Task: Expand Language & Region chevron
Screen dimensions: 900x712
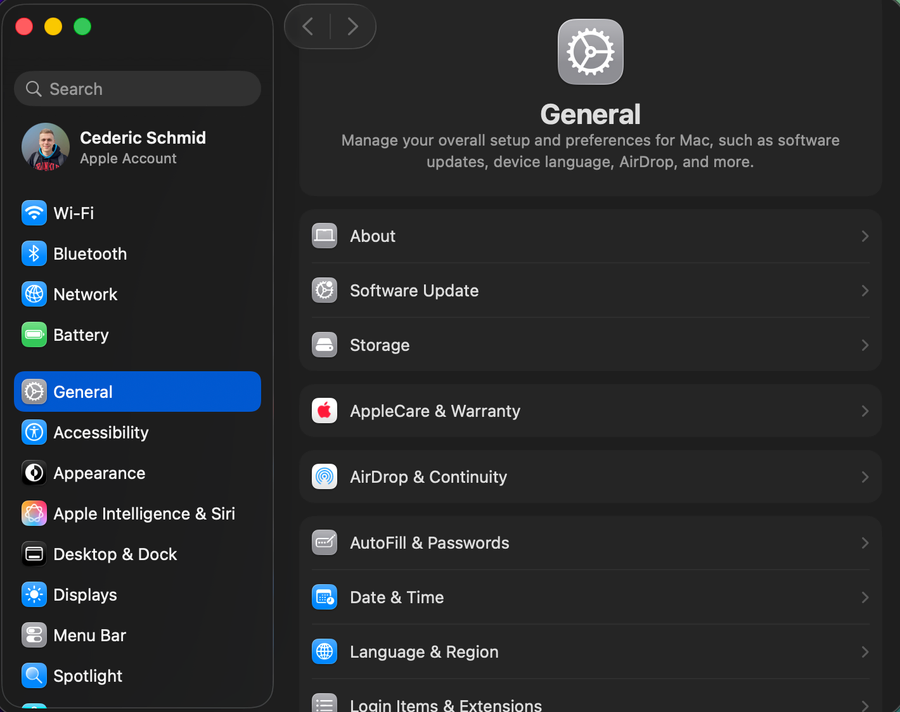Action: click(x=864, y=652)
